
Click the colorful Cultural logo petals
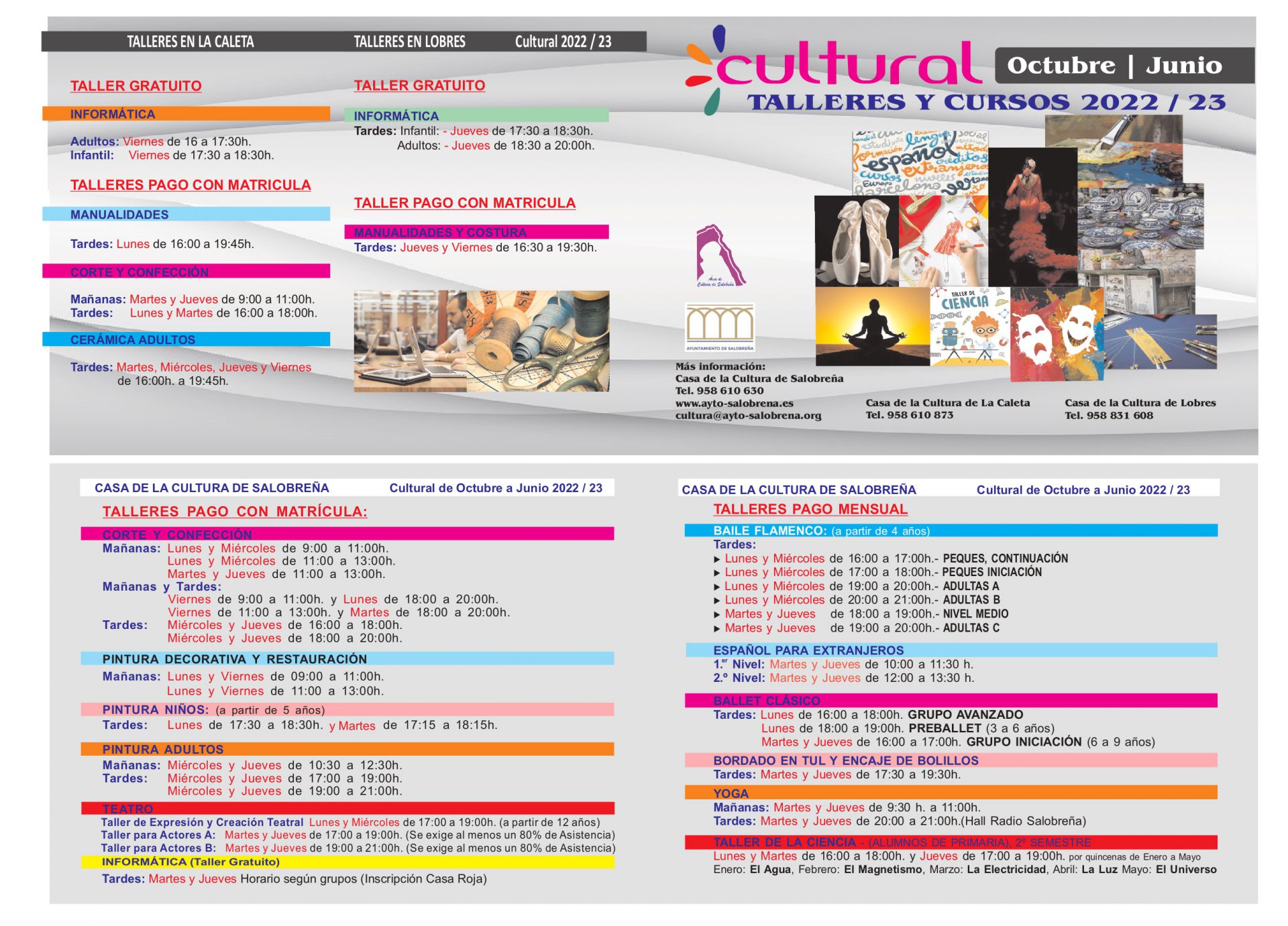click(x=705, y=70)
